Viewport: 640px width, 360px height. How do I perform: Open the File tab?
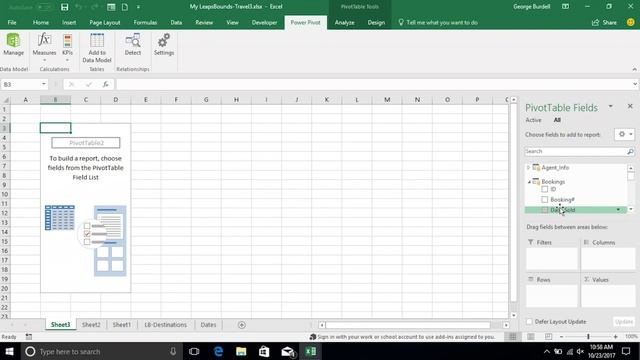pos(12,22)
